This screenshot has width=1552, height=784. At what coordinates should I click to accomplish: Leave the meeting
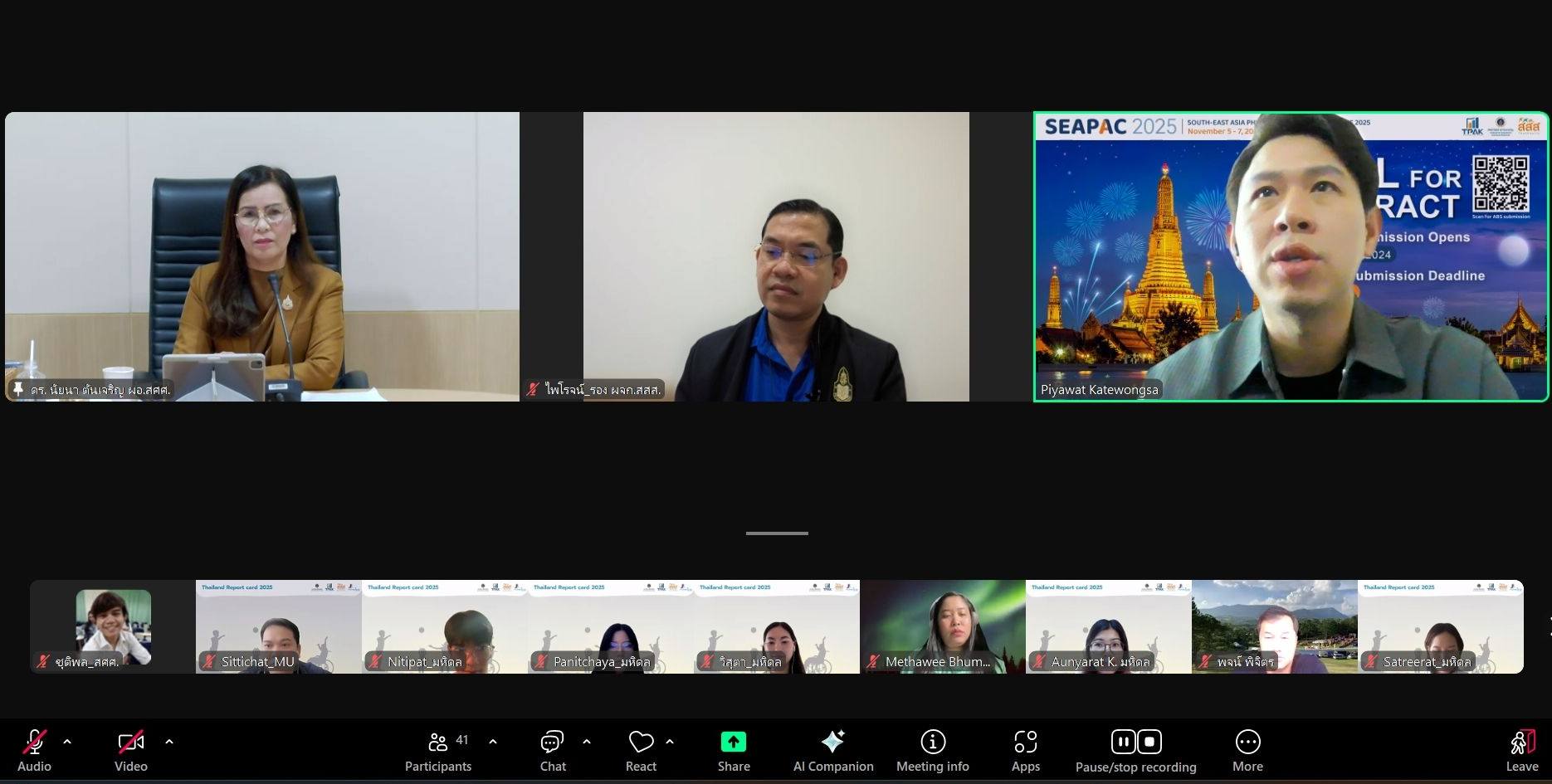[1522, 751]
